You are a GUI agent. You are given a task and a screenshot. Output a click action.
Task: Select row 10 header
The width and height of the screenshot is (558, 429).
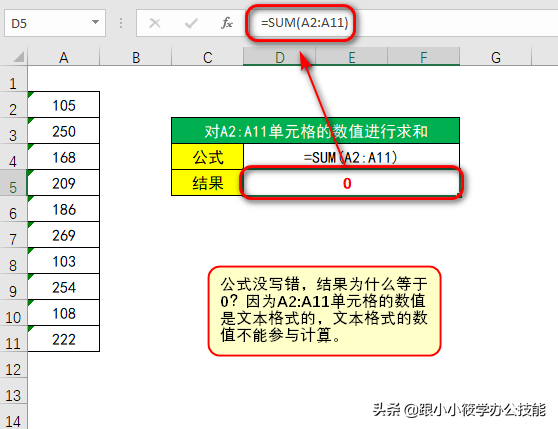14,313
